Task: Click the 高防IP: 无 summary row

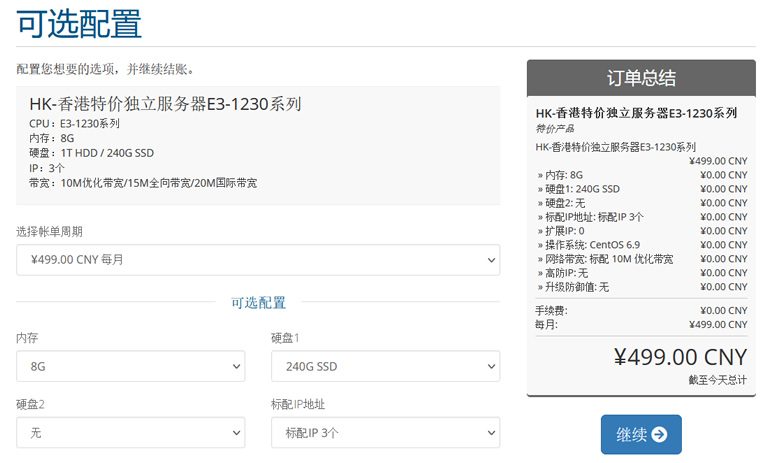Action: 641,273
